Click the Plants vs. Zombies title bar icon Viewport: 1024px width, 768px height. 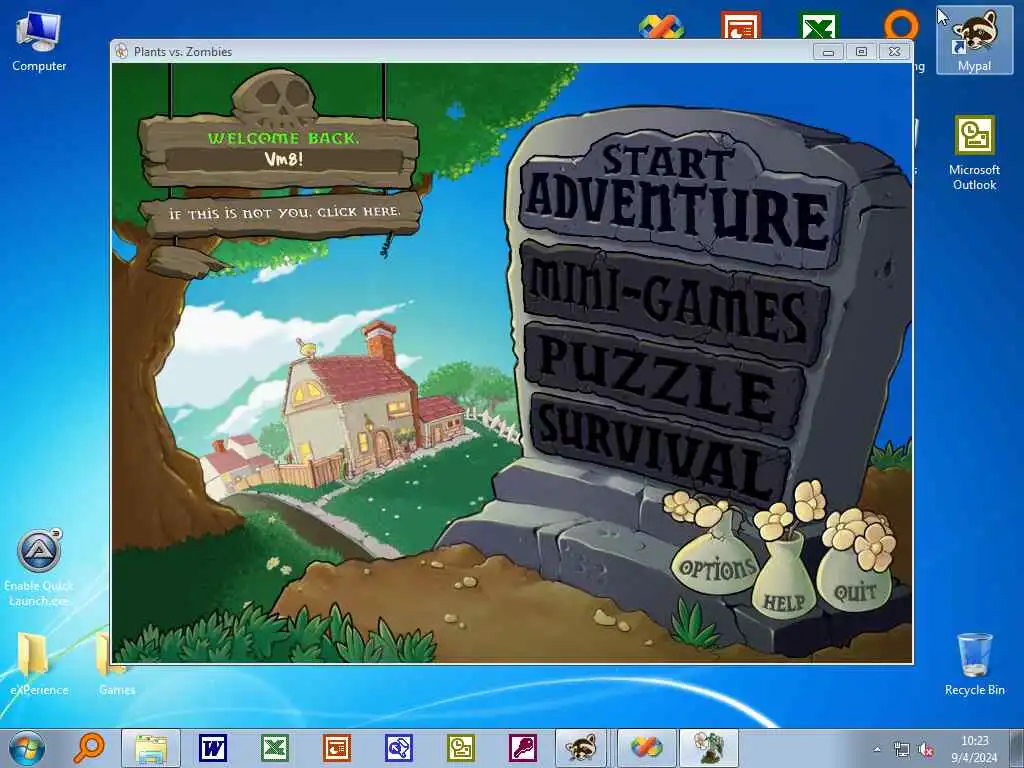[121, 52]
